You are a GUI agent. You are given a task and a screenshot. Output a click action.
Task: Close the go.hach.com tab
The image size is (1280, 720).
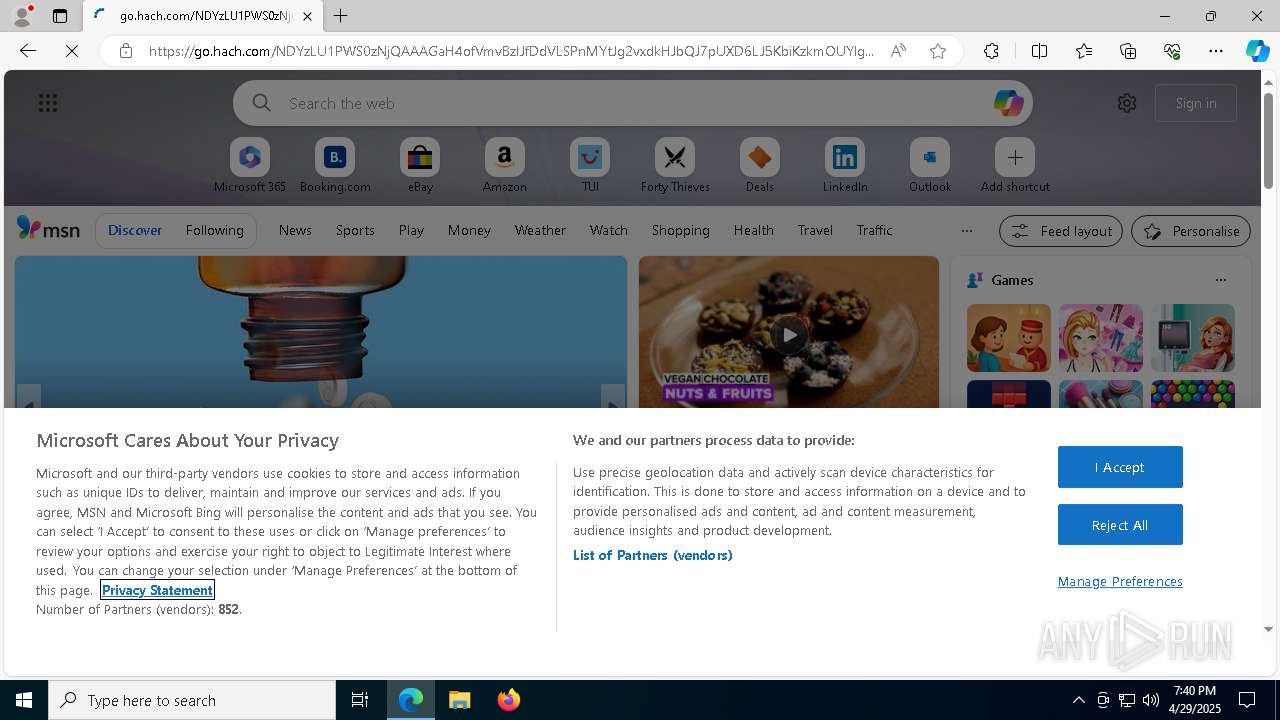click(x=307, y=16)
